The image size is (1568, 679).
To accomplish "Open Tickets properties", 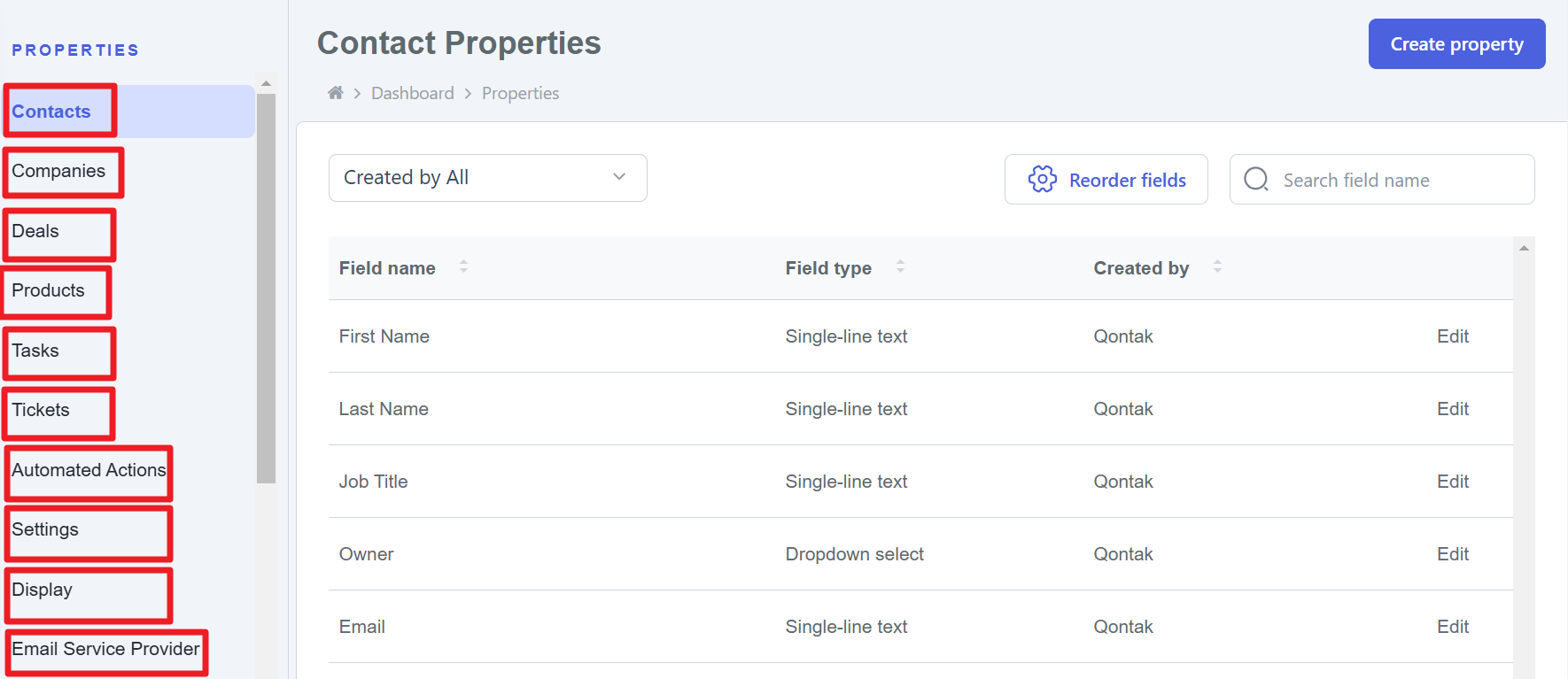I will [41, 410].
